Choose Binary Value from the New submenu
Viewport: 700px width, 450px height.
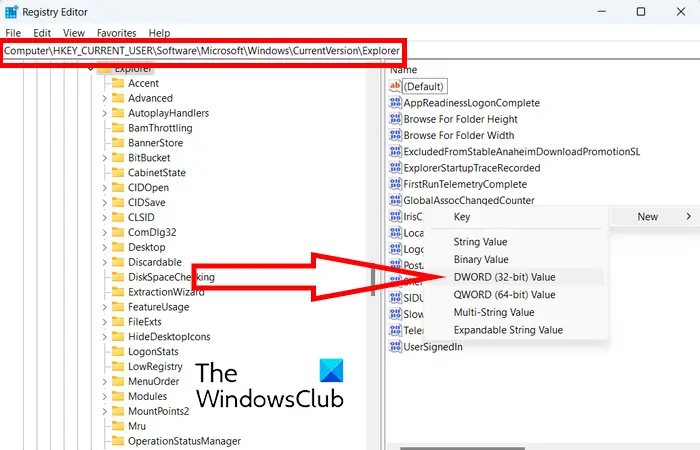(515, 259)
